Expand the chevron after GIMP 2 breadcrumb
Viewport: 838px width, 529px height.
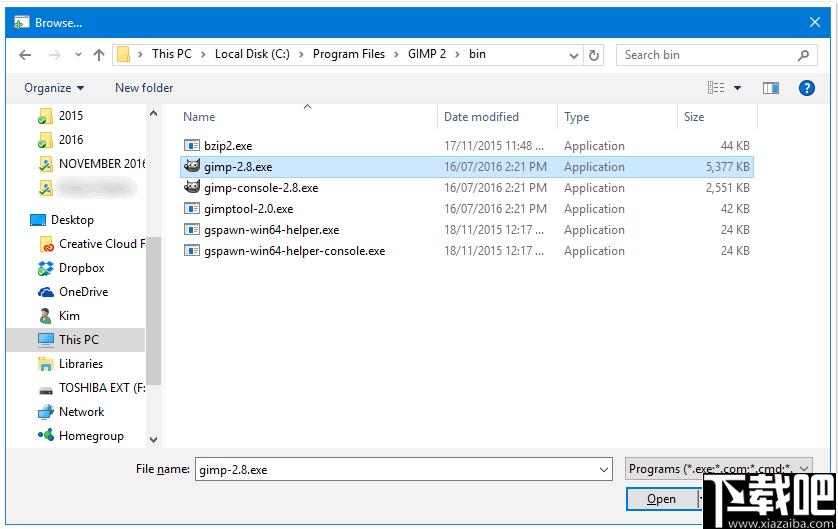coord(457,55)
